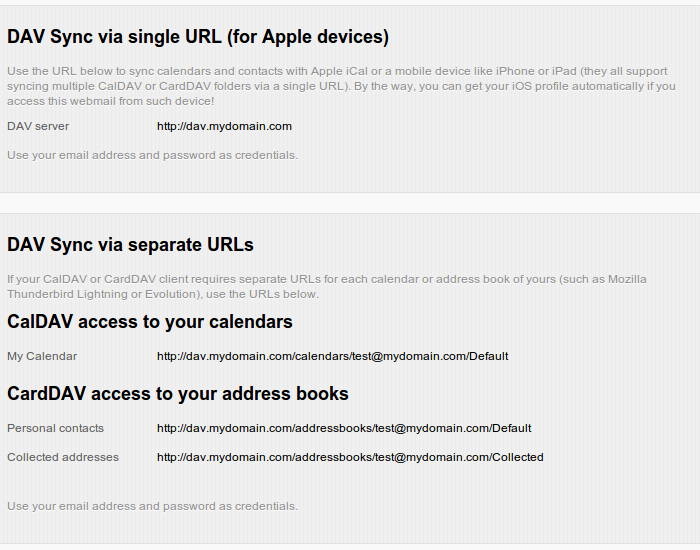Select the My Calendar CalDAV URL
The image size is (700, 550).
click(332, 356)
